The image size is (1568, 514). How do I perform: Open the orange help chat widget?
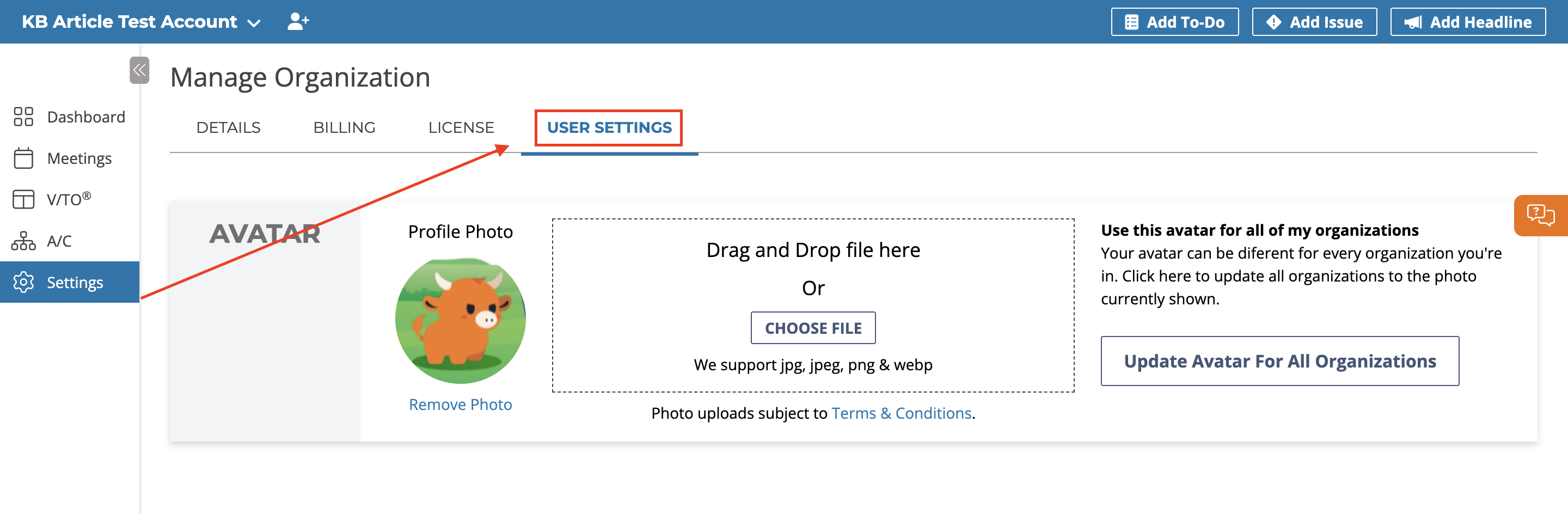[1540, 215]
